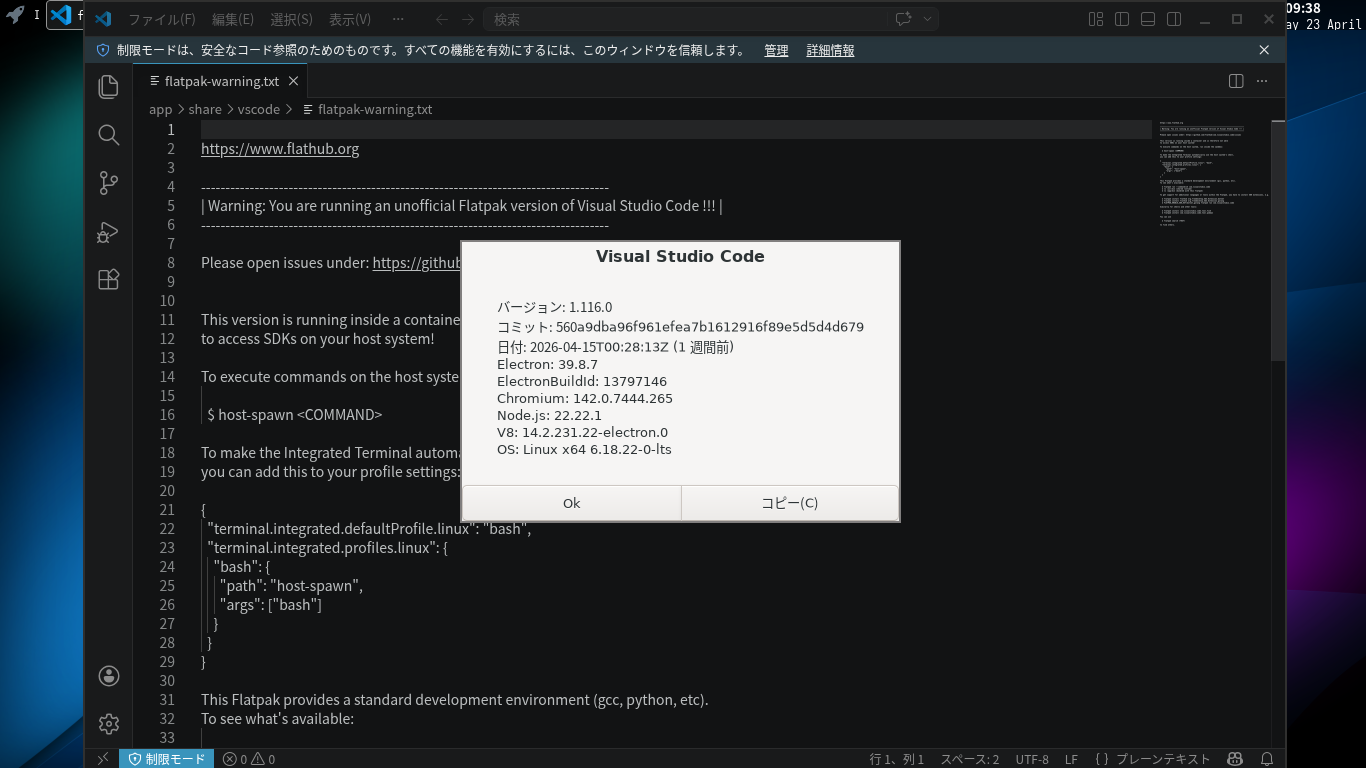Image resolution: width=1366 pixels, height=768 pixels.
Task: Open Source Control view in activity bar
Action: click(x=109, y=183)
